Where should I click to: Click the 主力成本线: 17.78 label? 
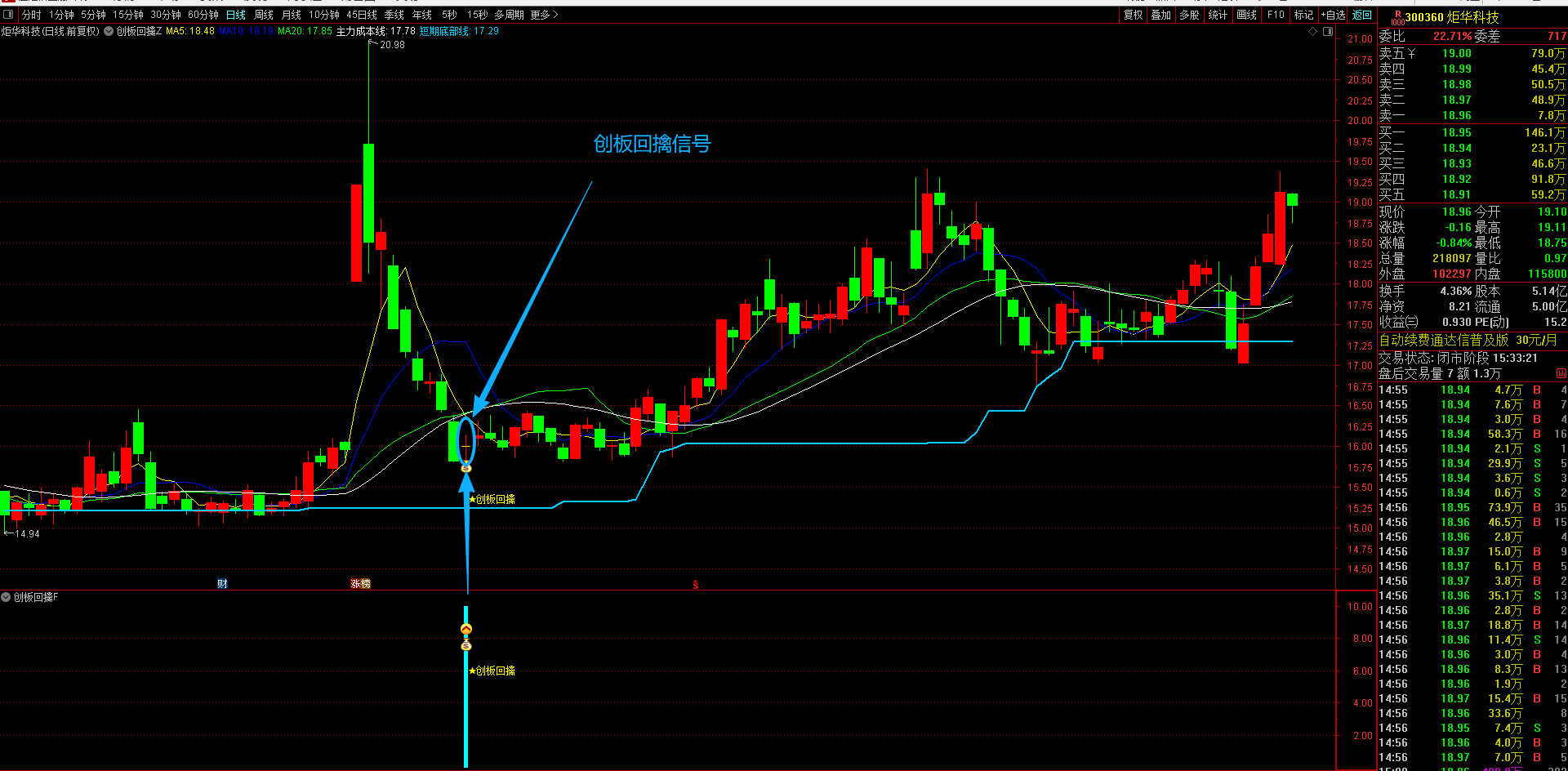(376, 31)
